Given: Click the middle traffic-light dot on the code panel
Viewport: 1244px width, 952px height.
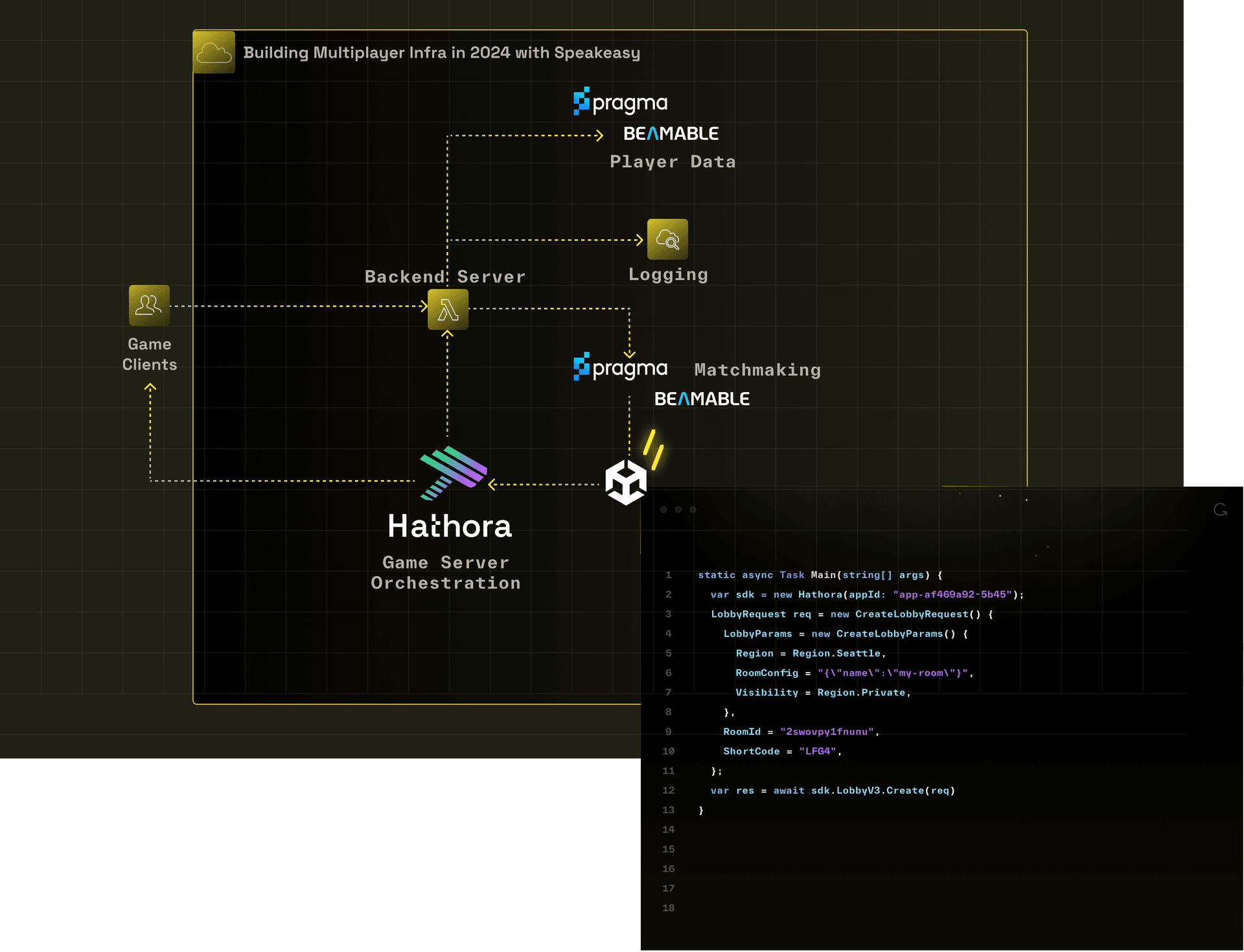Looking at the screenshot, I should point(678,509).
